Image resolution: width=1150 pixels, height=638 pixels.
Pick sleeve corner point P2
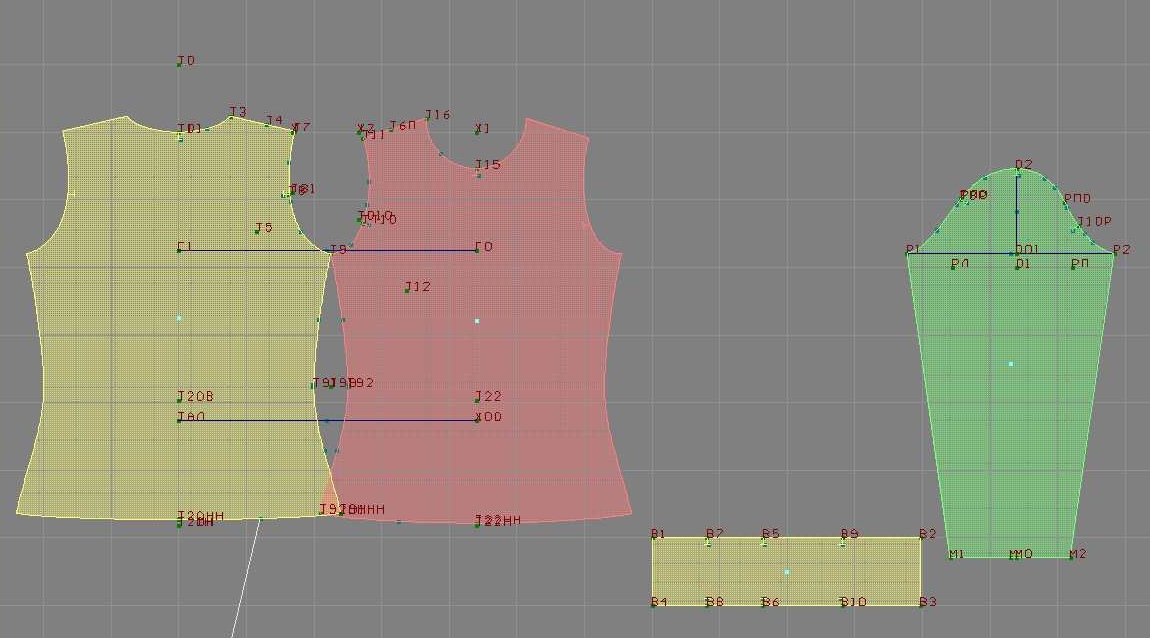[x=1114, y=253]
